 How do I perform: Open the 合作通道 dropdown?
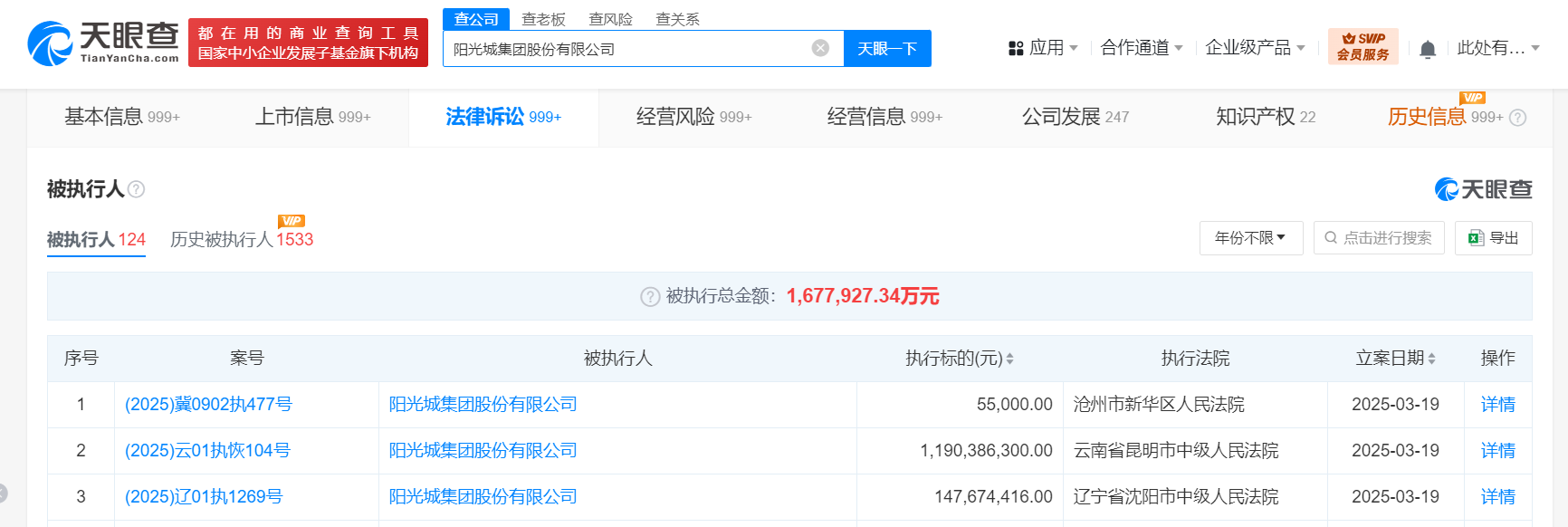[1141, 48]
